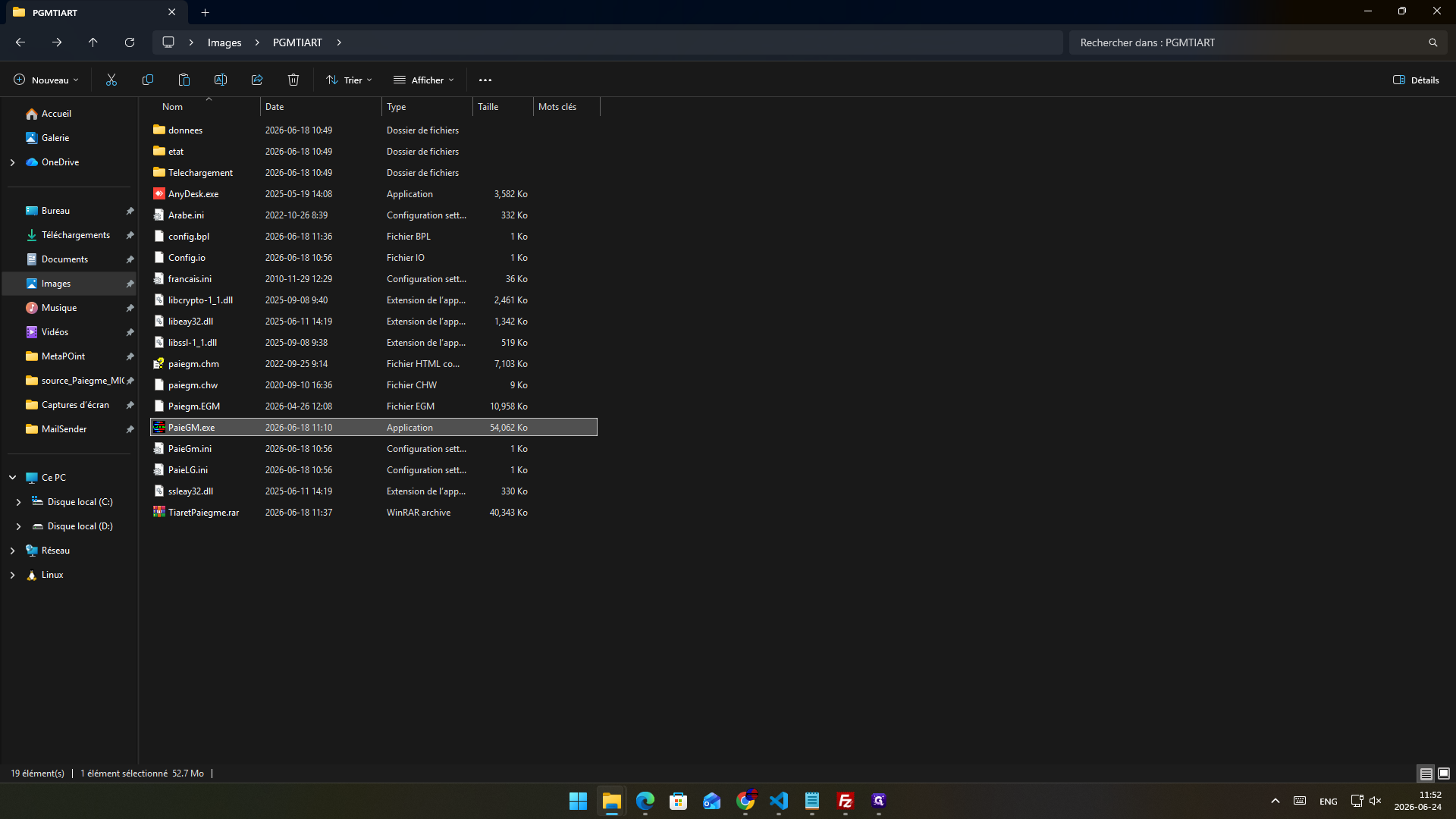This screenshot has width=1456, height=819.
Task: Go up one folder level
Action: (x=93, y=42)
